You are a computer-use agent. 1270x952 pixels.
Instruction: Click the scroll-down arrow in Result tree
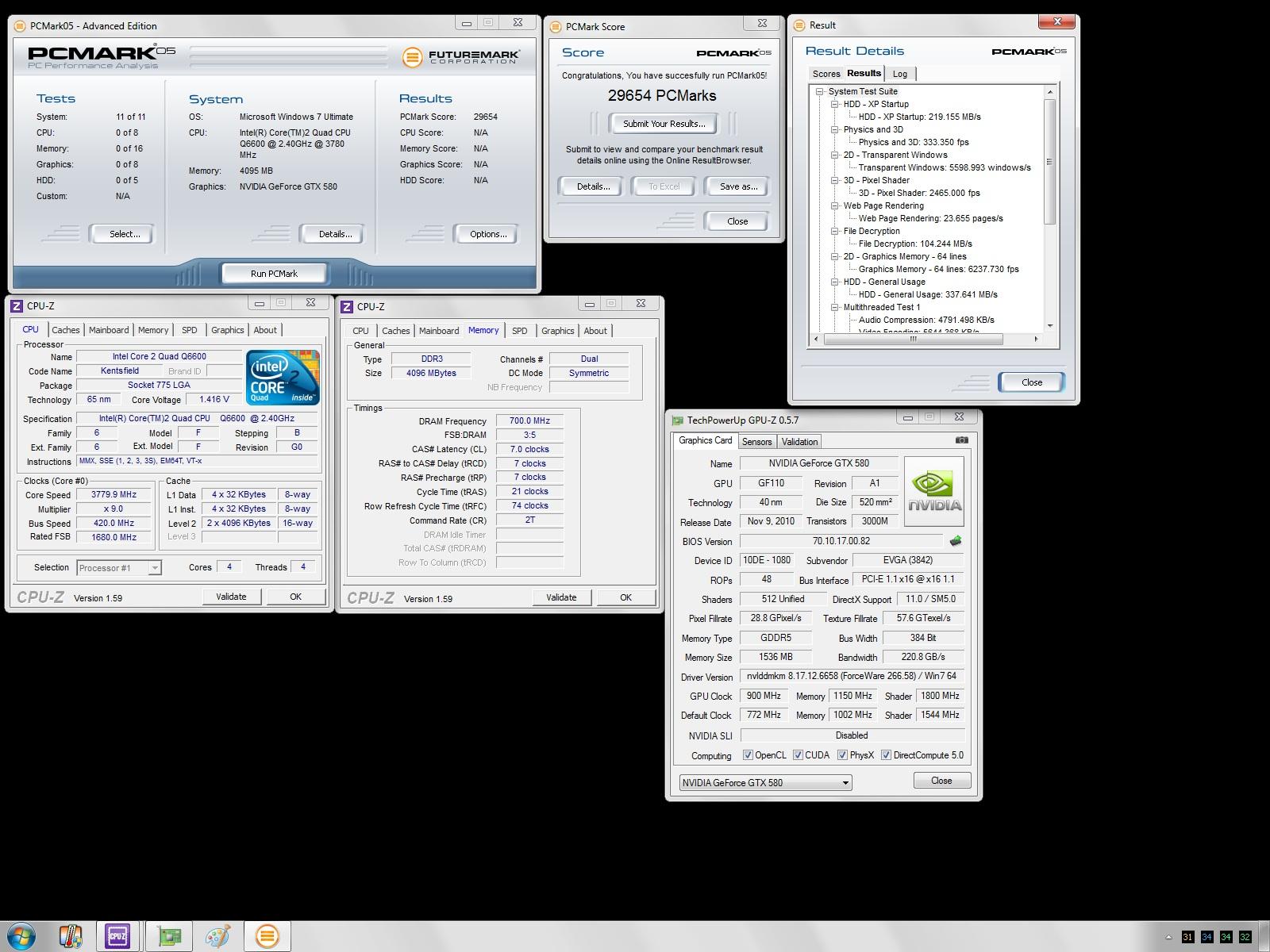pos(1049,325)
